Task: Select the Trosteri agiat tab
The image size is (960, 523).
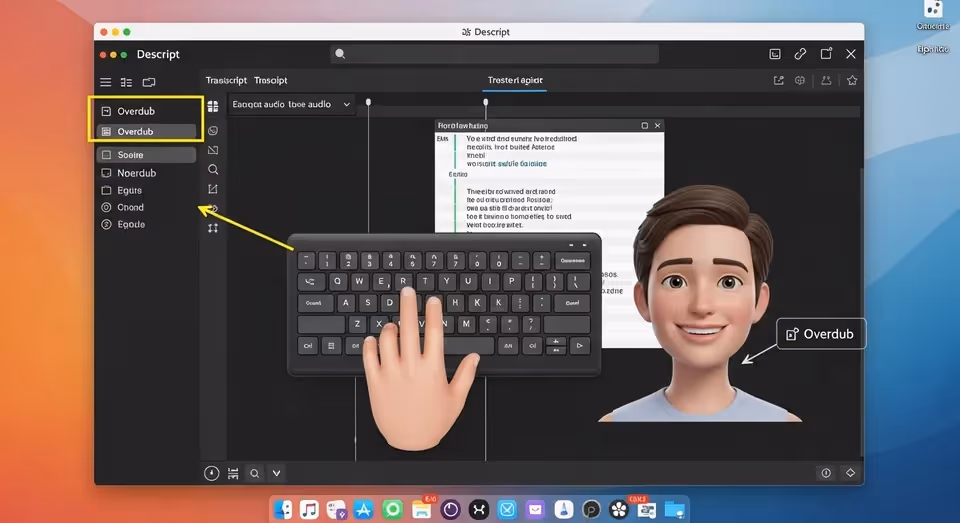Action: click(x=515, y=80)
